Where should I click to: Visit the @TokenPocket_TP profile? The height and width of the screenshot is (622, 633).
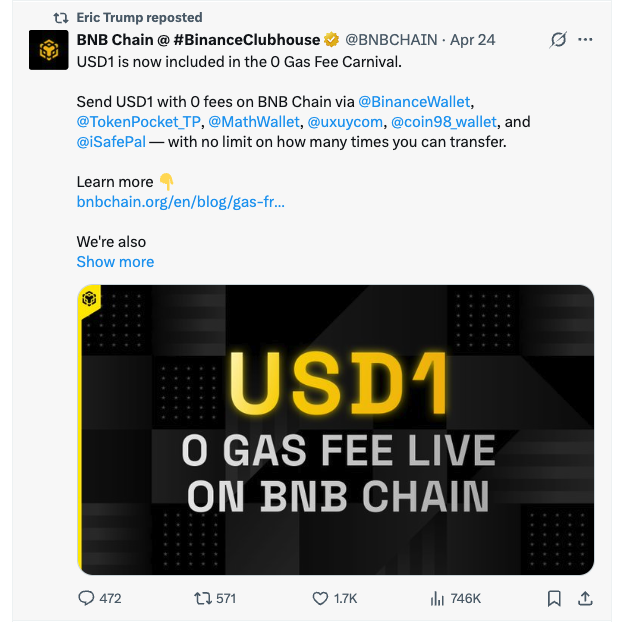(137, 122)
